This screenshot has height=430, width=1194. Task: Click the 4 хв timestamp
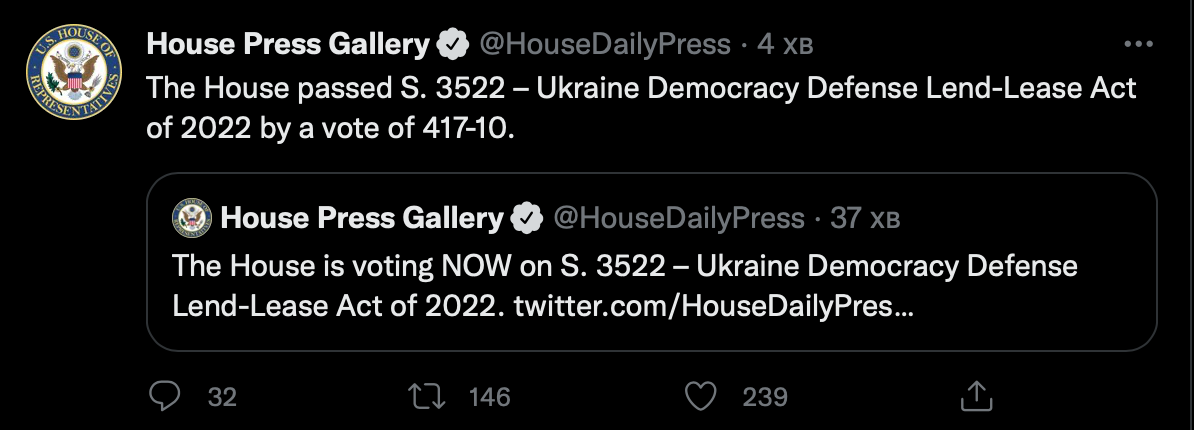(x=785, y=45)
